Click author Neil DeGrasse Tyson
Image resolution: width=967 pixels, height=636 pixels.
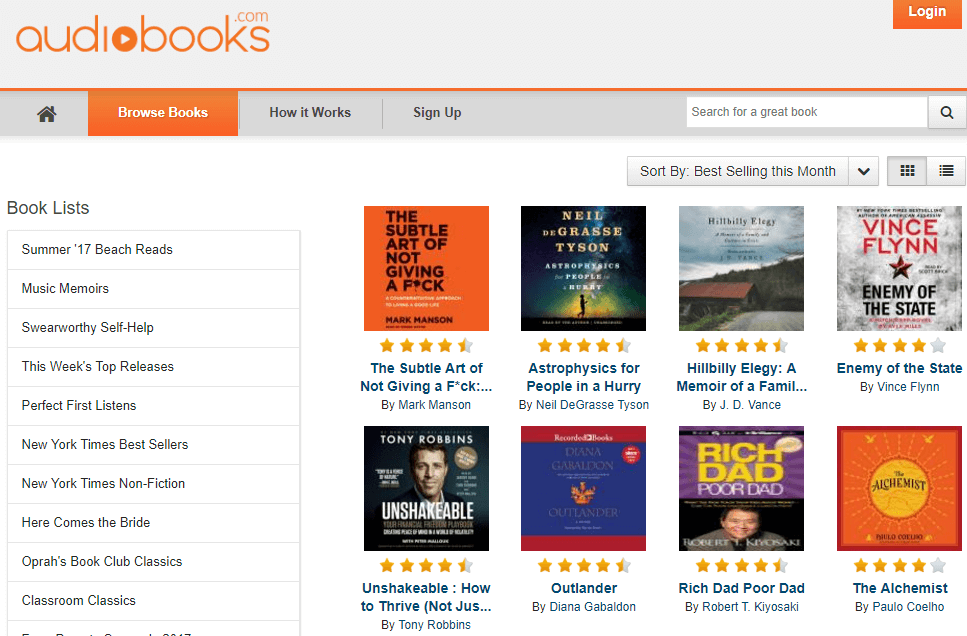[x=592, y=405]
